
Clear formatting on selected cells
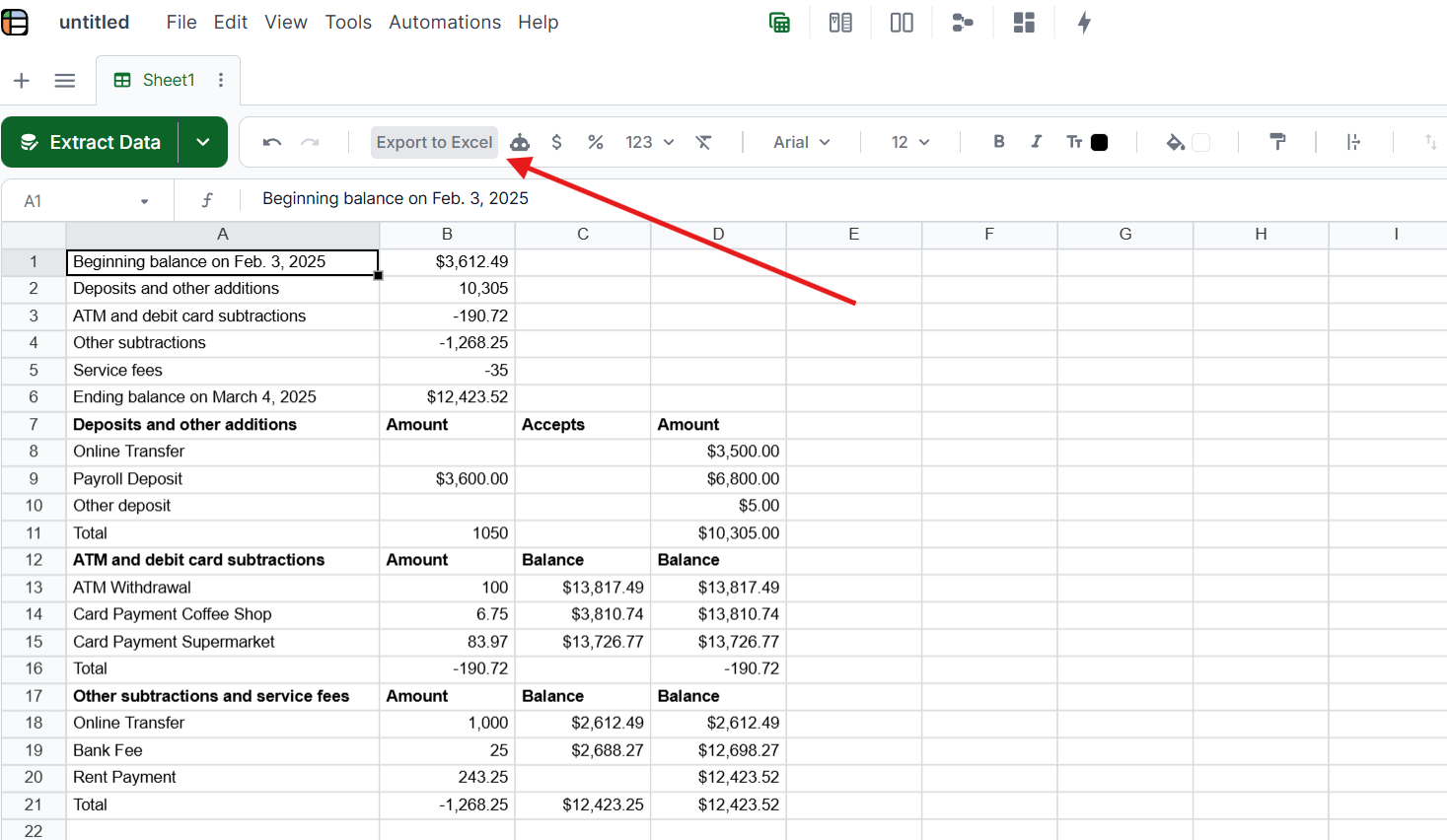click(x=703, y=142)
